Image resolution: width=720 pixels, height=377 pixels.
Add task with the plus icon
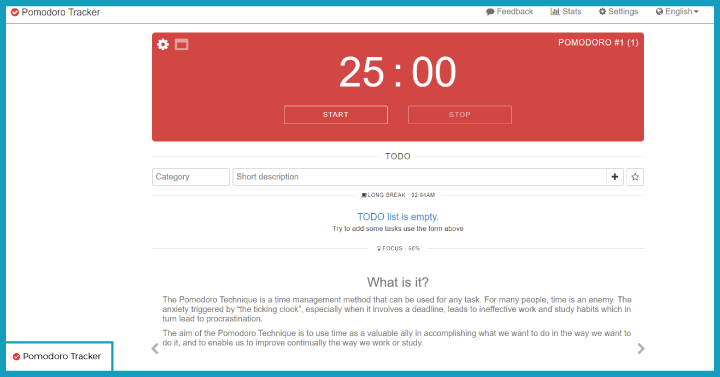click(x=615, y=177)
